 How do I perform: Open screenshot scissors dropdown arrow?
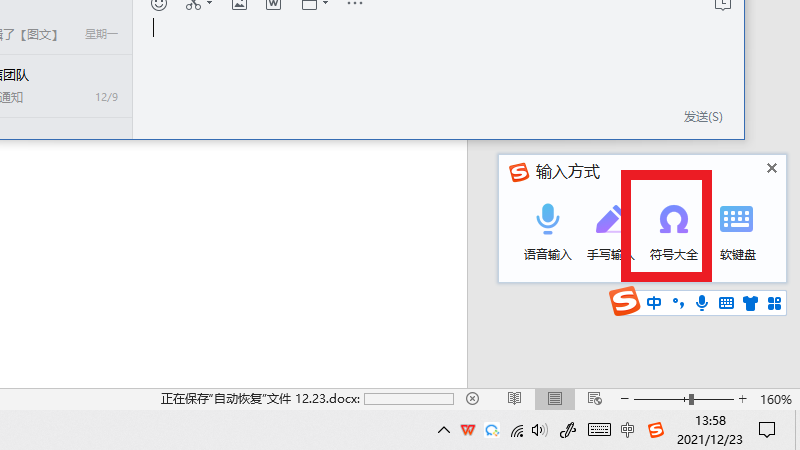click(x=209, y=5)
